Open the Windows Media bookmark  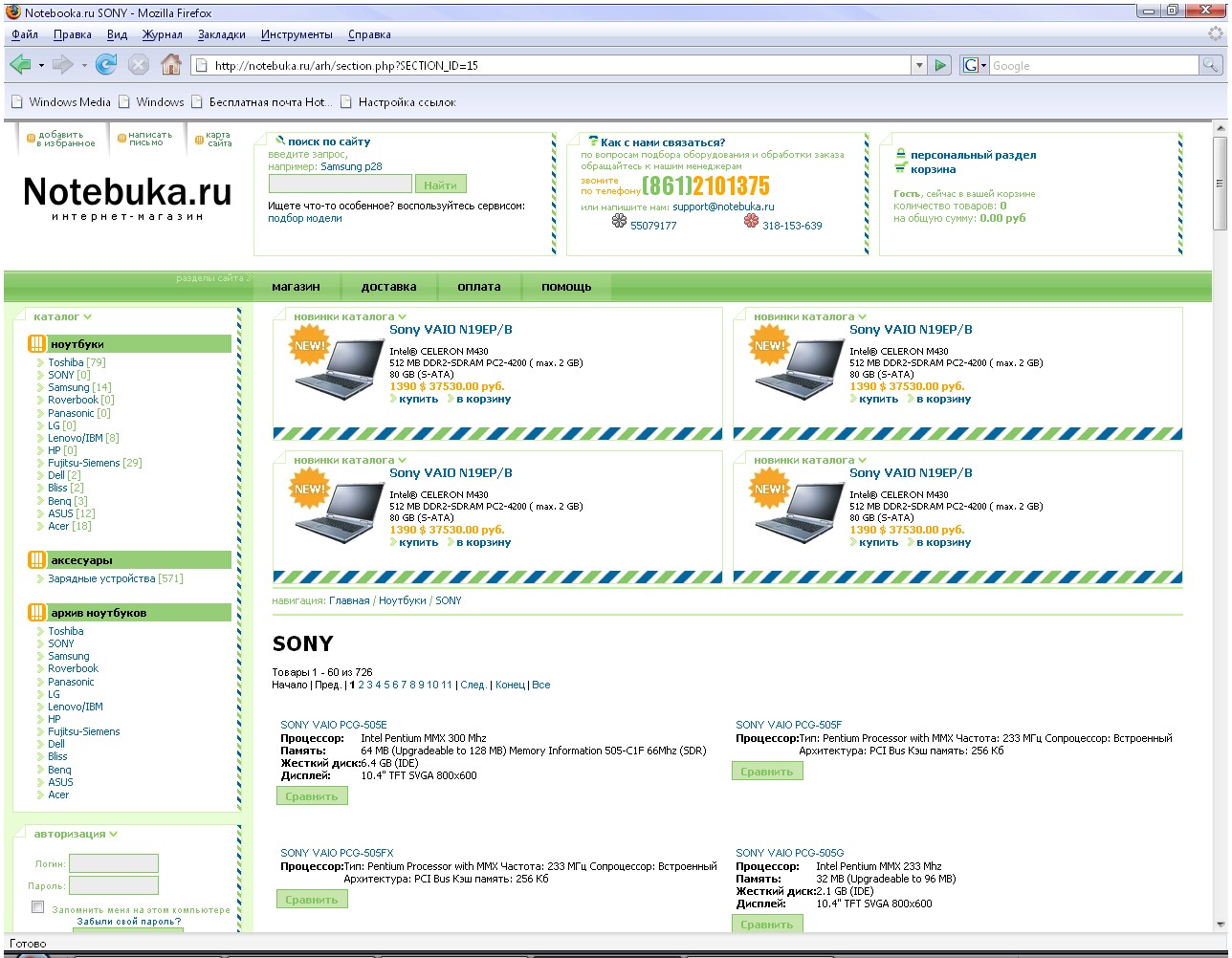(60, 101)
